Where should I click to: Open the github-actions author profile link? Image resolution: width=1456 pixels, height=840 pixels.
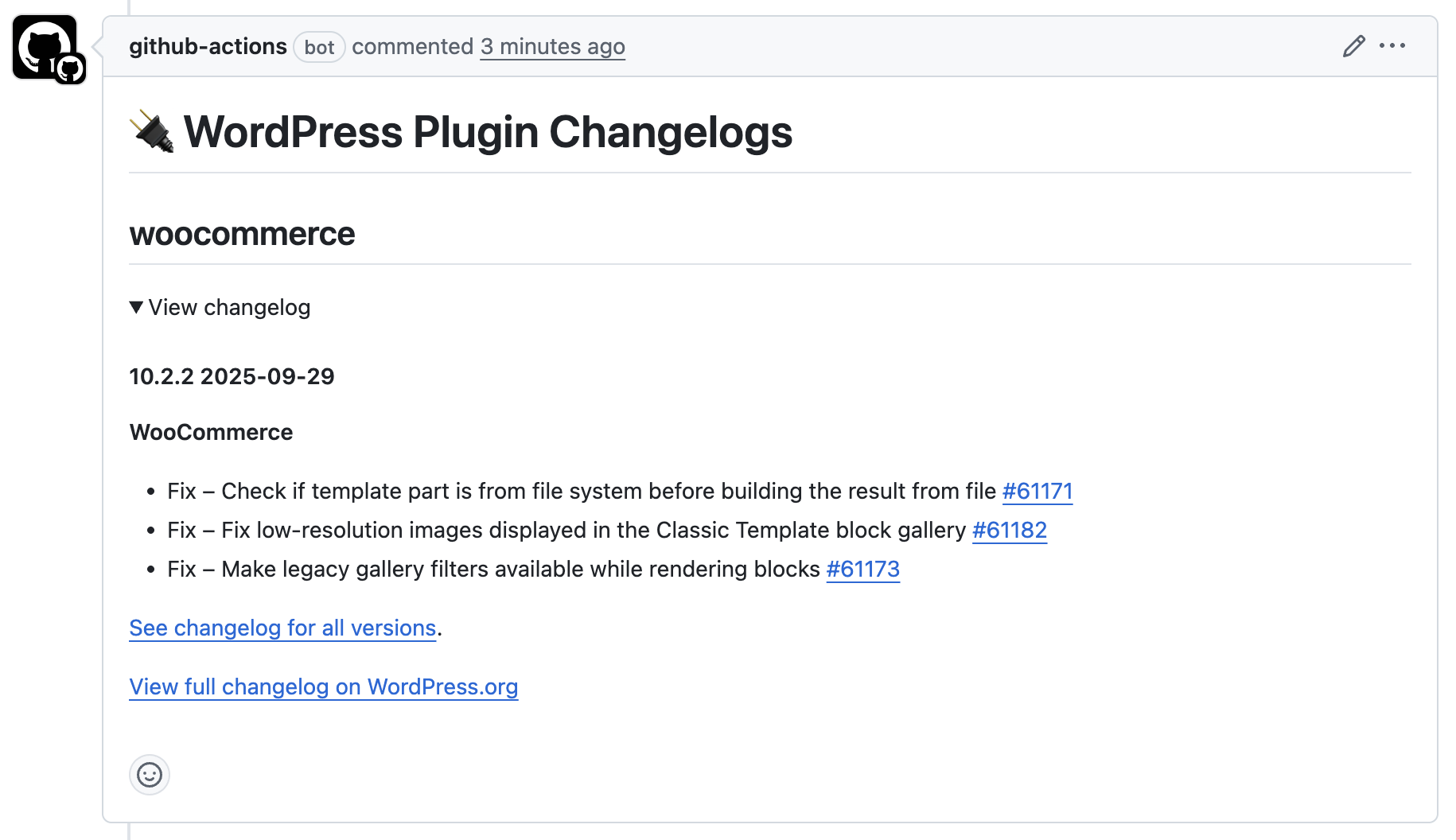[x=208, y=46]
